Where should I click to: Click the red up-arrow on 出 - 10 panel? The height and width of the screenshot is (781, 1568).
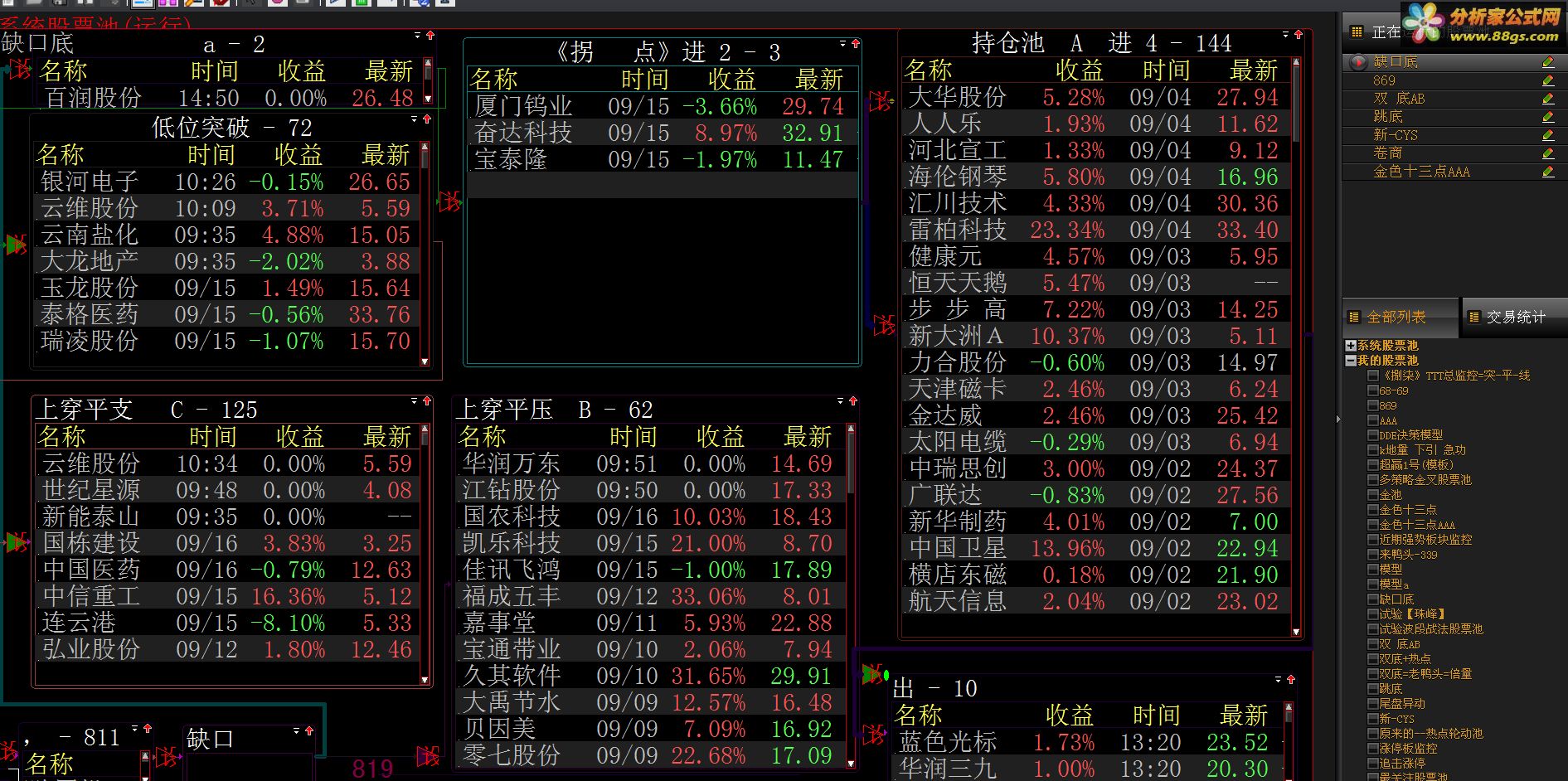[x=1290, y=680]
